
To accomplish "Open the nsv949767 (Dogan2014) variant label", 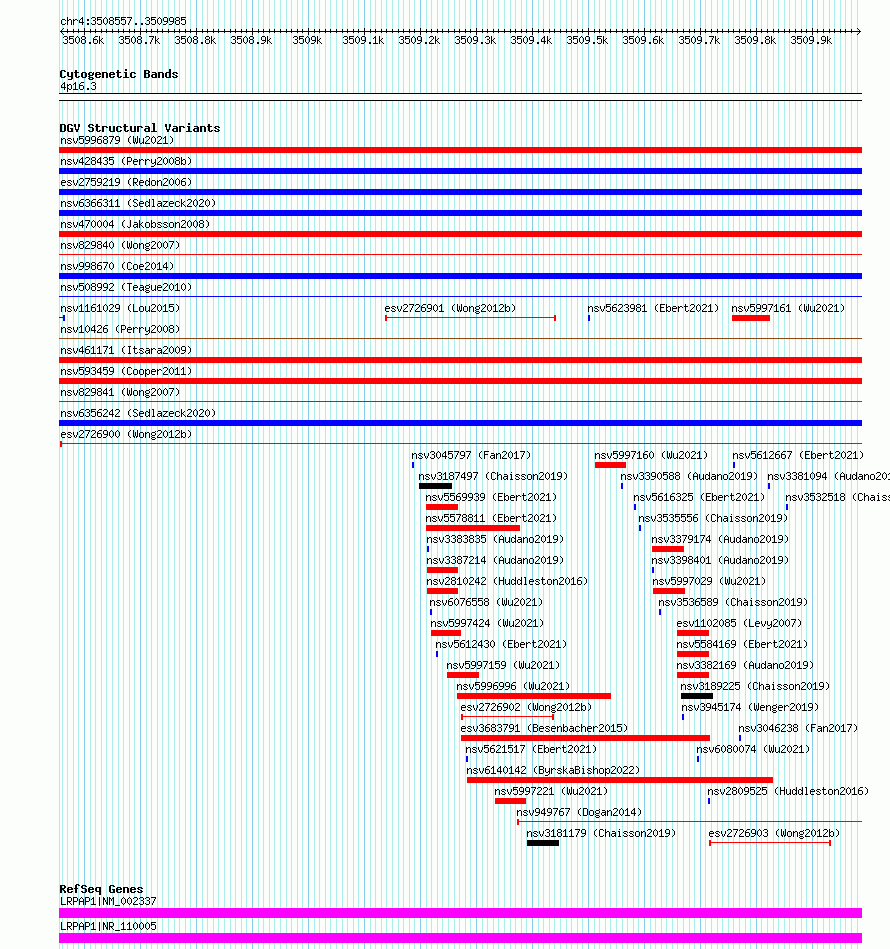I will click(579, 812).
